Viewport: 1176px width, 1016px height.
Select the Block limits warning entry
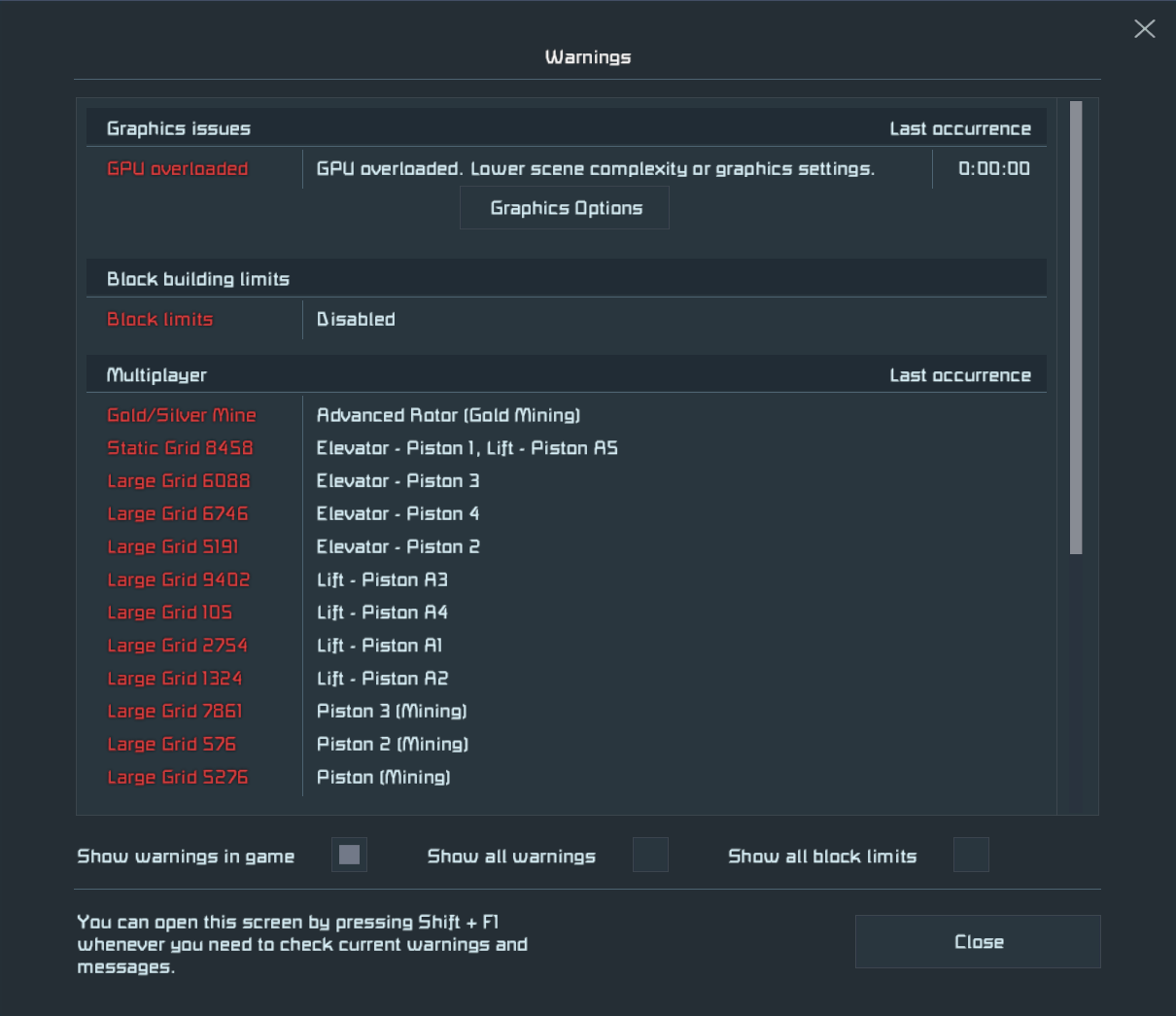tap(159, 320)
